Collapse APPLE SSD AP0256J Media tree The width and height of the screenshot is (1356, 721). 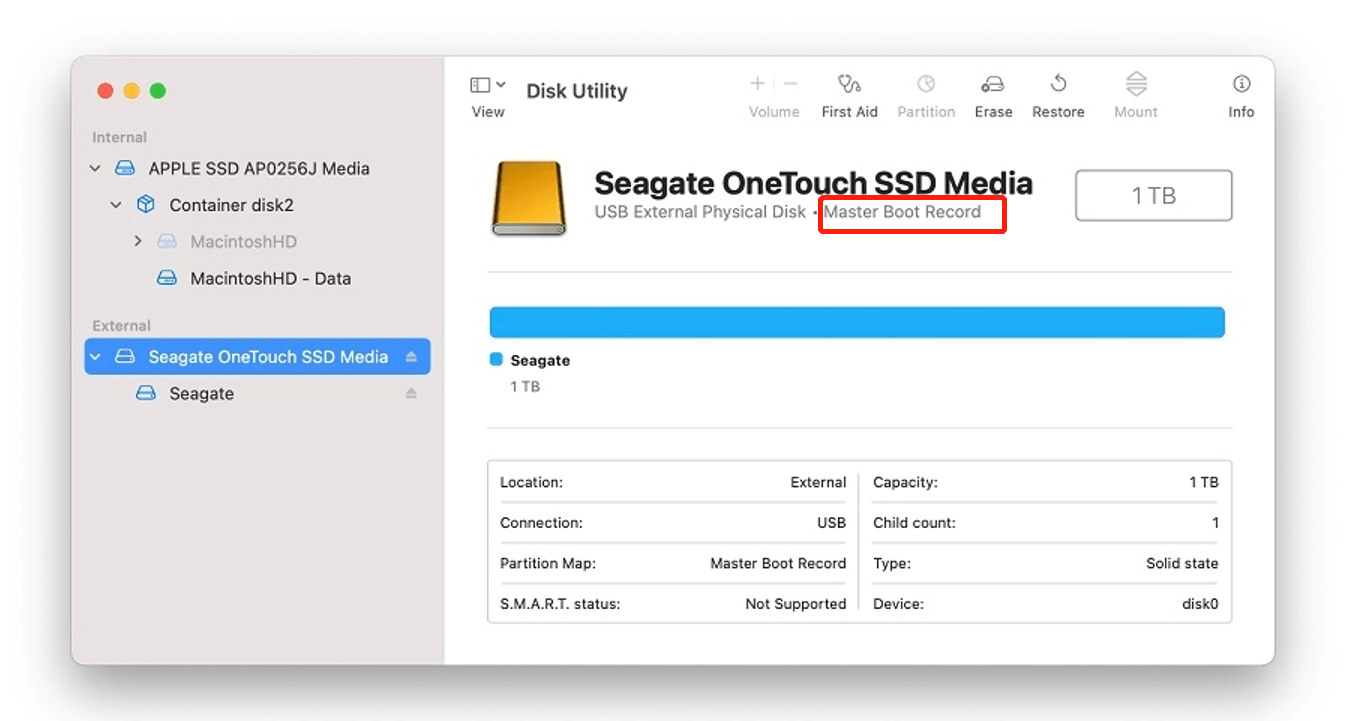click(95, 169)
